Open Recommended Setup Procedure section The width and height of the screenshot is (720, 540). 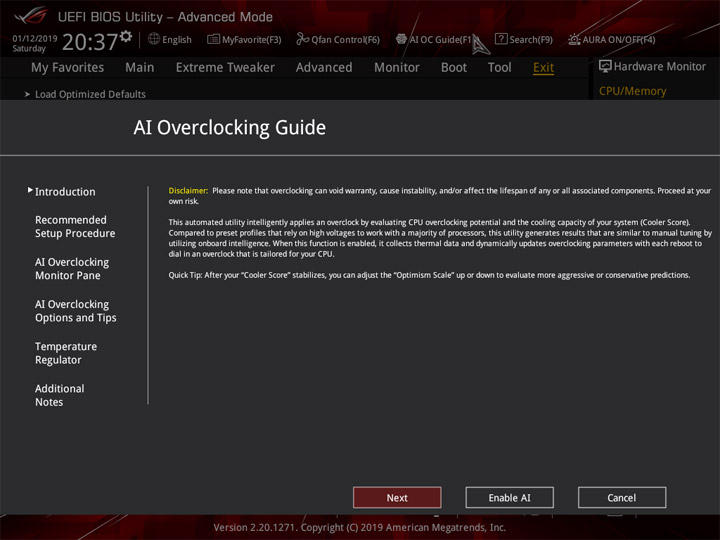click(75, 226)
